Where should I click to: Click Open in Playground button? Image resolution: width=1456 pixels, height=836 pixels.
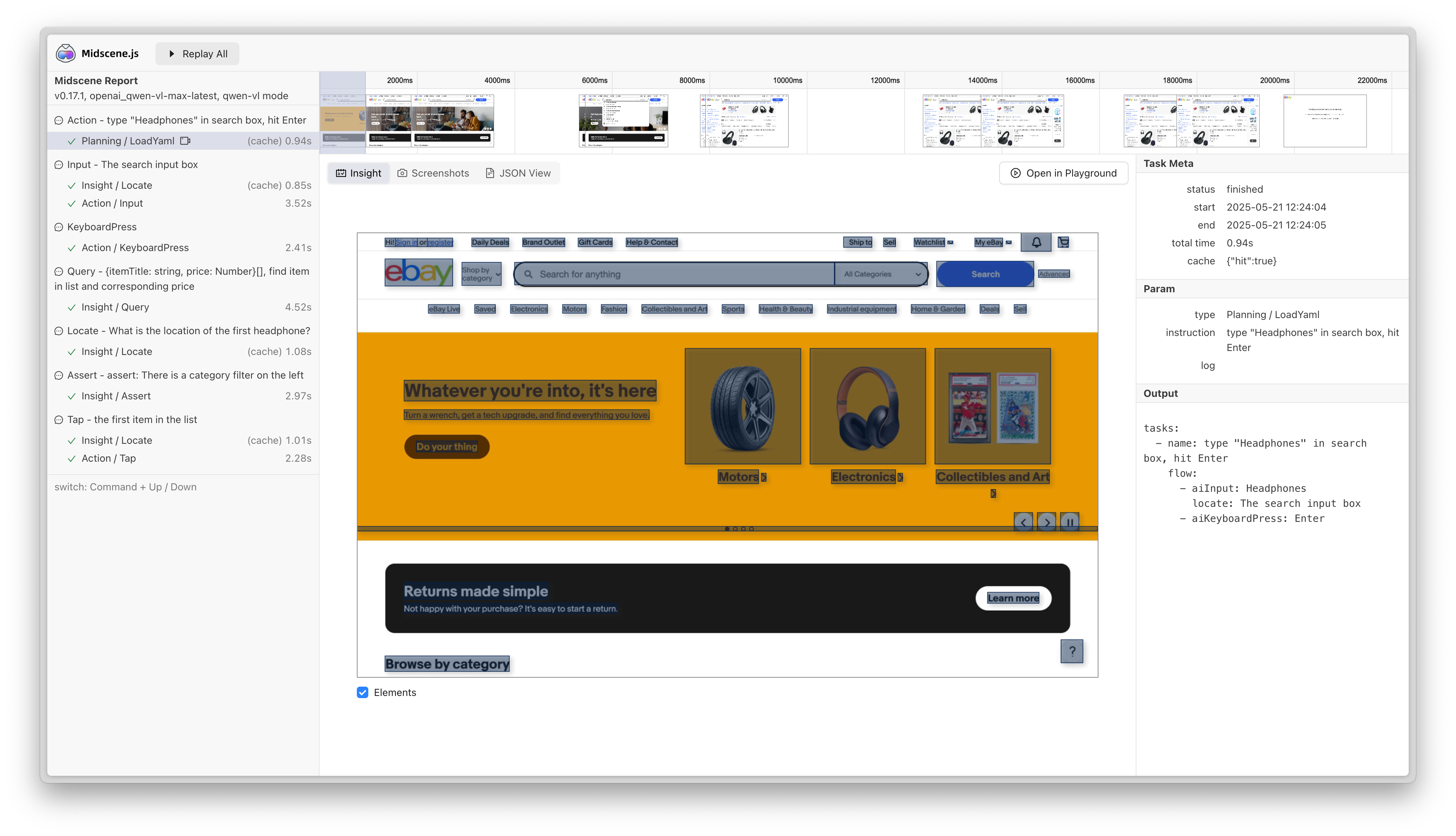point(1063,173)
